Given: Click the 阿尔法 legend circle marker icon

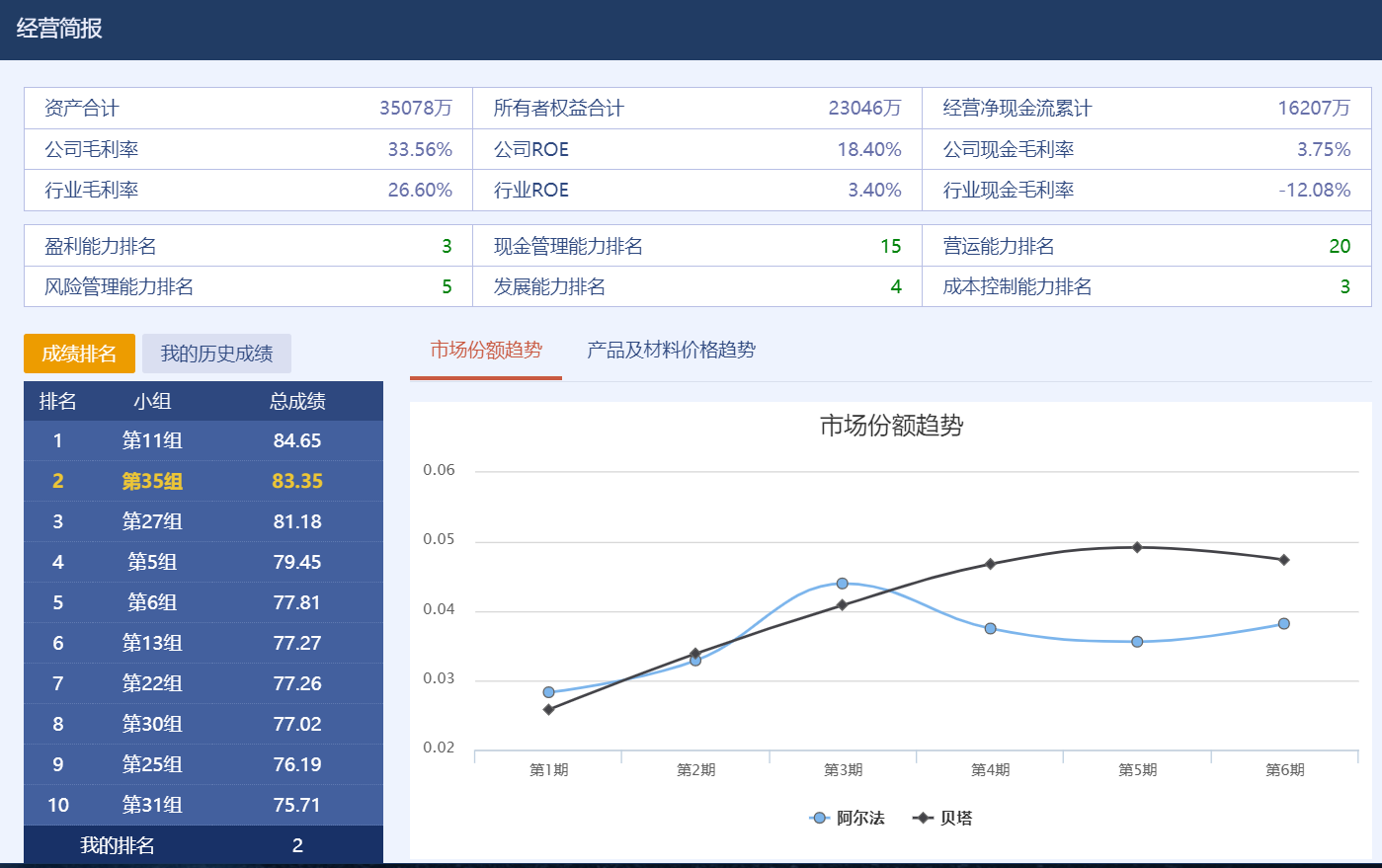Looking at the screenshot, I should click(x=819, y=818).
